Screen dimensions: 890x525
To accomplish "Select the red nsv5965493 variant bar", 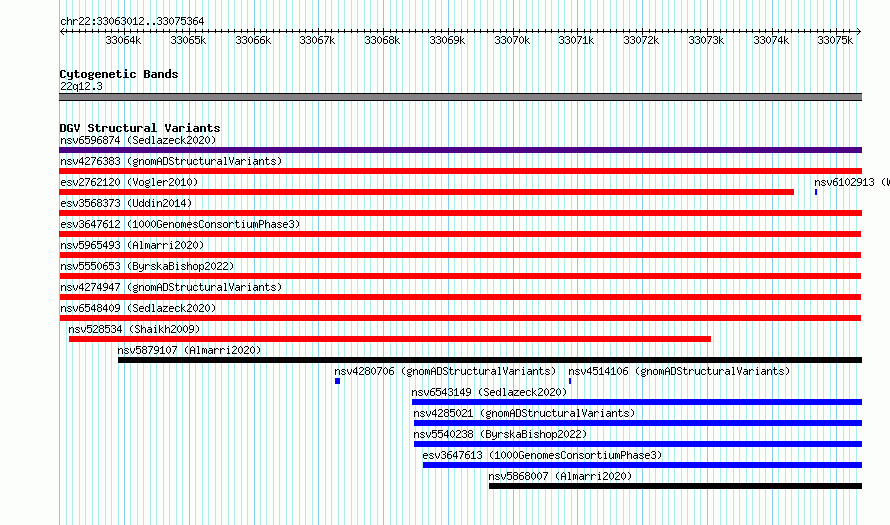I will click(460, 255).
